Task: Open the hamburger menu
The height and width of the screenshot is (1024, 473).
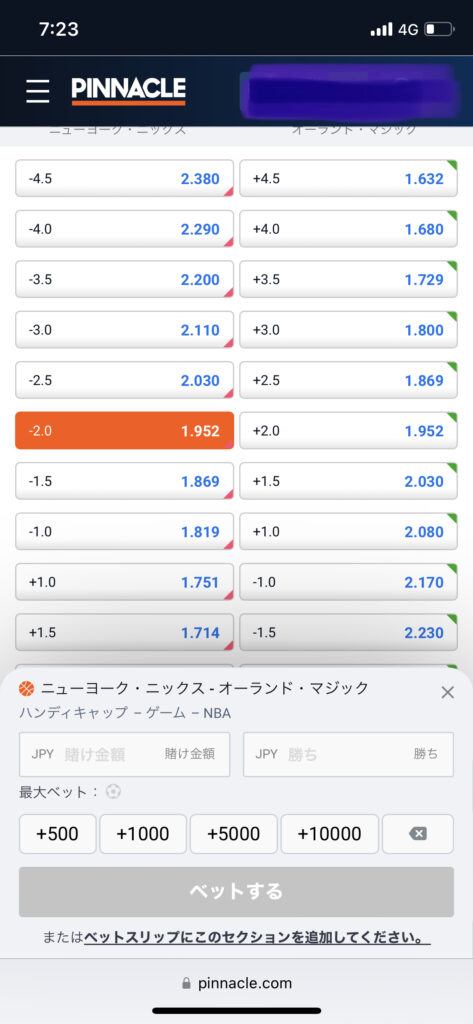Action: coord(38,91)
